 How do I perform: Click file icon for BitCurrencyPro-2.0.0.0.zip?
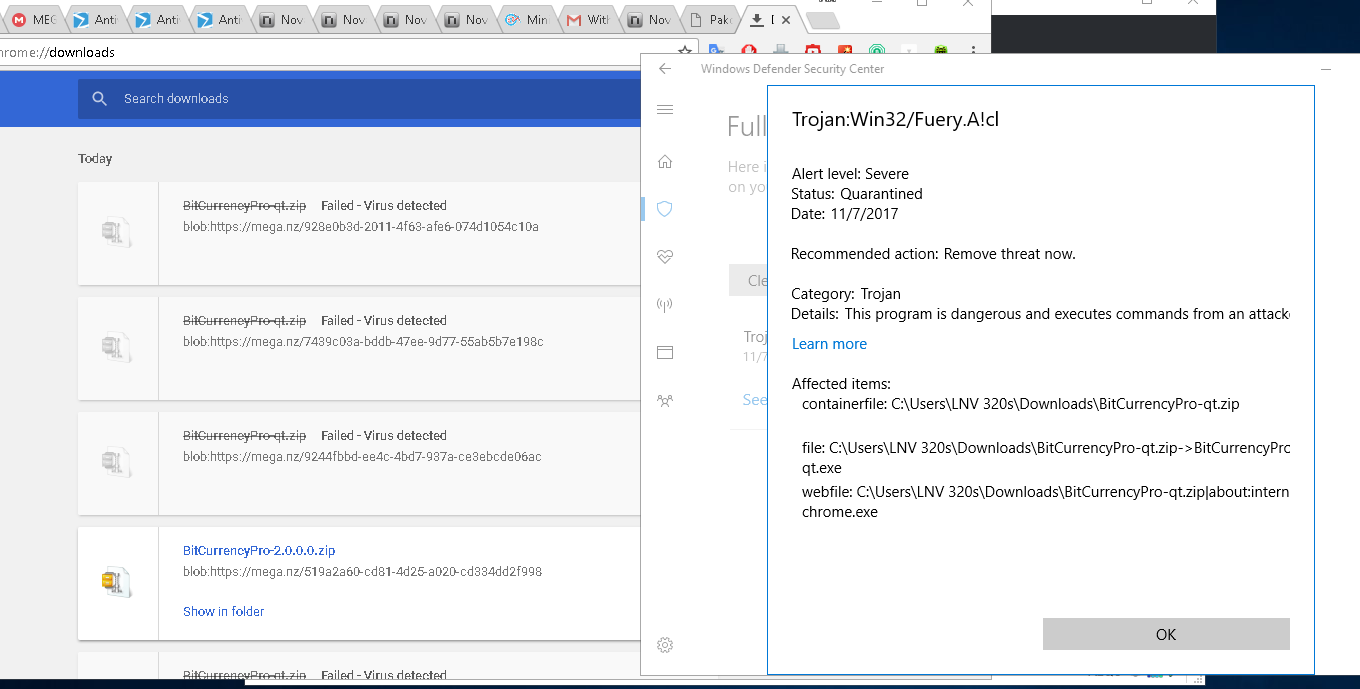pyautogui.click(x=116, y=581)
